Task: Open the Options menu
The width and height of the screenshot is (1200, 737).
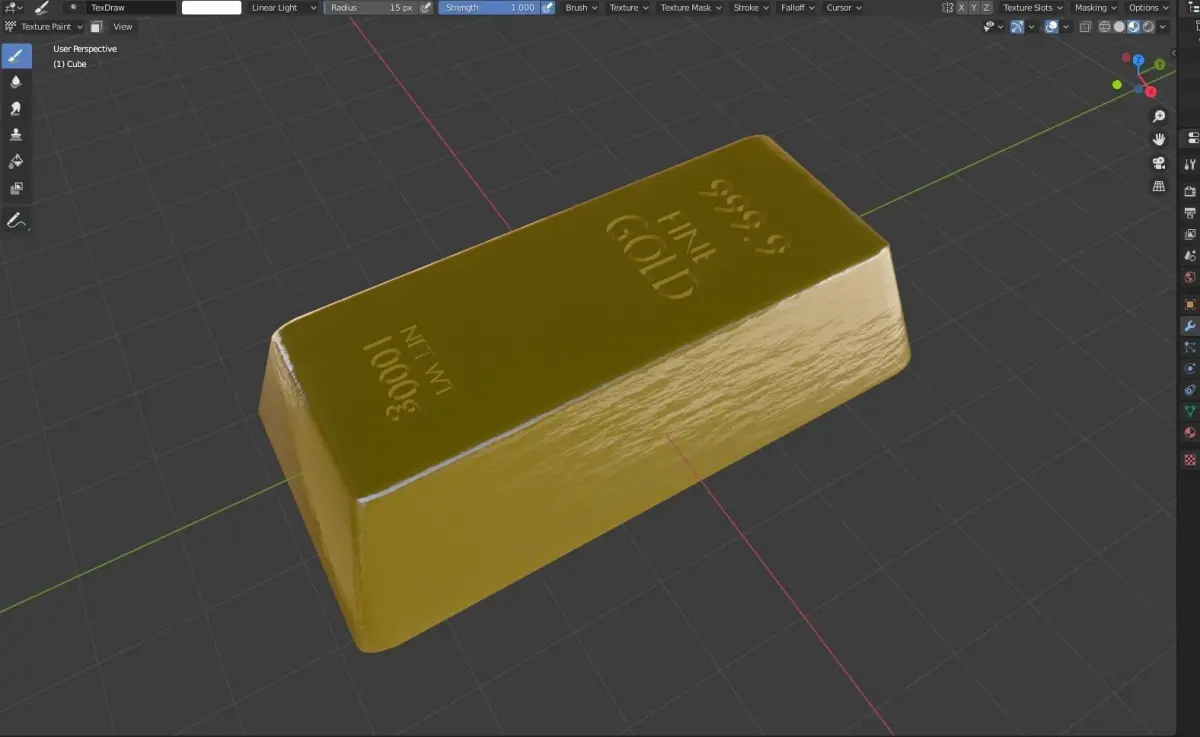Action: (x=1148, y=7)
